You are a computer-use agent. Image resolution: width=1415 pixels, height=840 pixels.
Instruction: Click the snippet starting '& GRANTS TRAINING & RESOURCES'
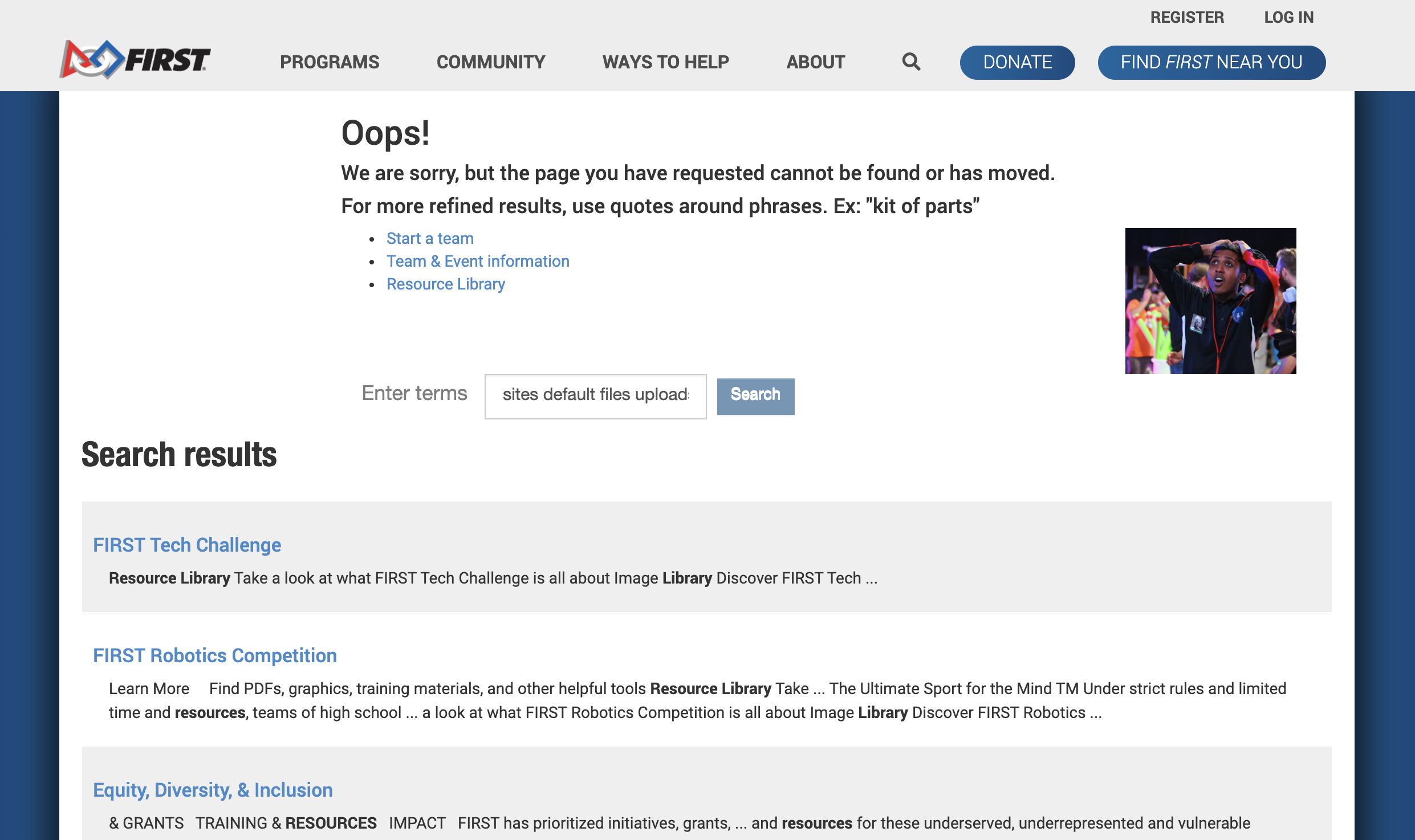680,823
